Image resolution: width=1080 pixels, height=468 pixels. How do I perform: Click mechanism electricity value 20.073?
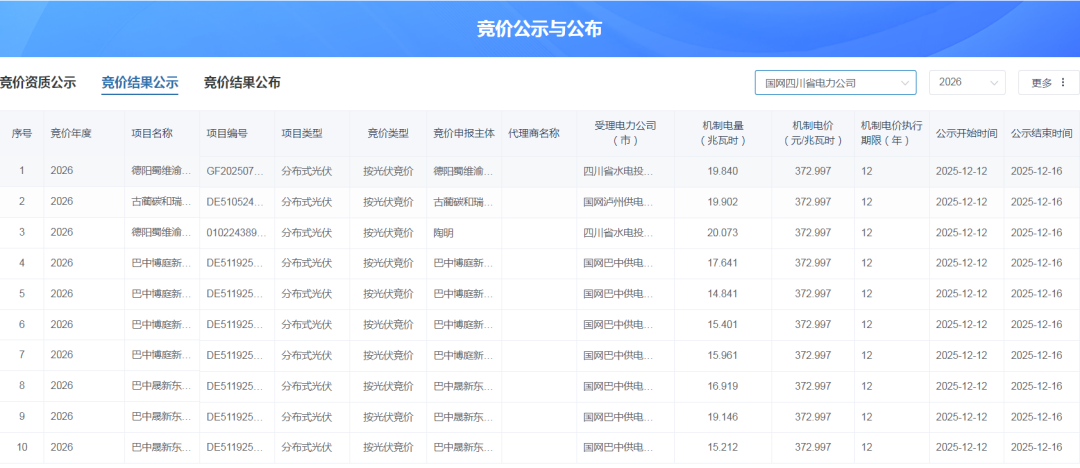723,232
